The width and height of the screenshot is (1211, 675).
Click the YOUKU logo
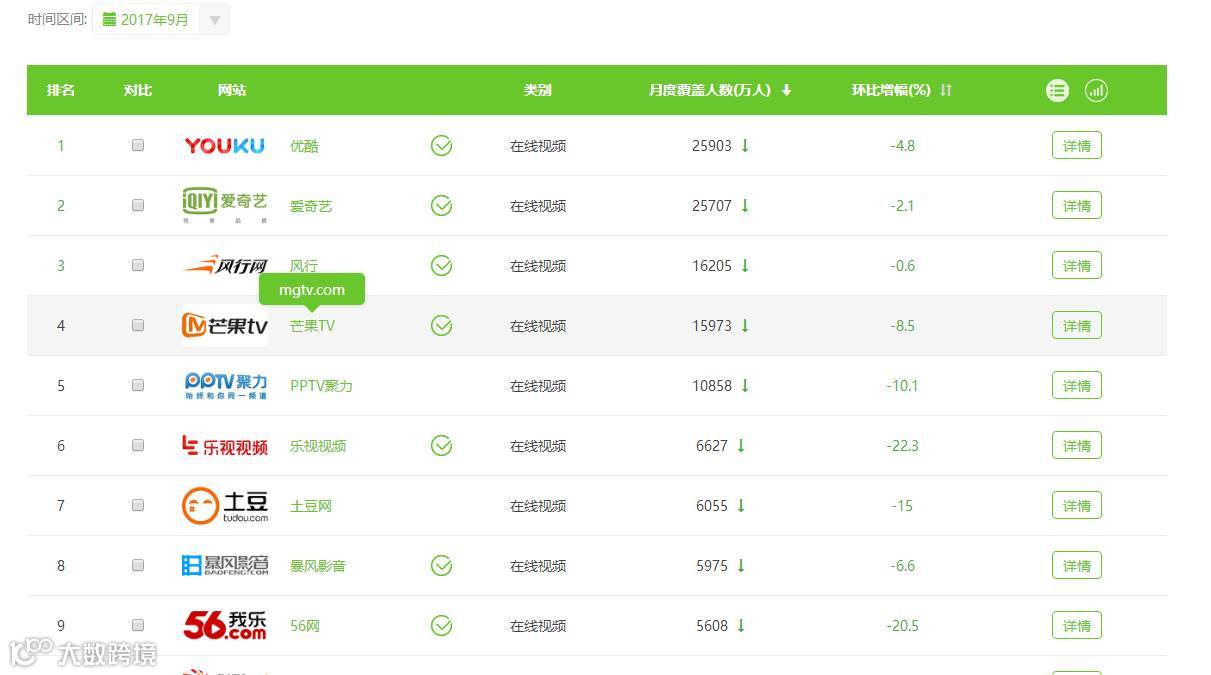pos(224,146)
